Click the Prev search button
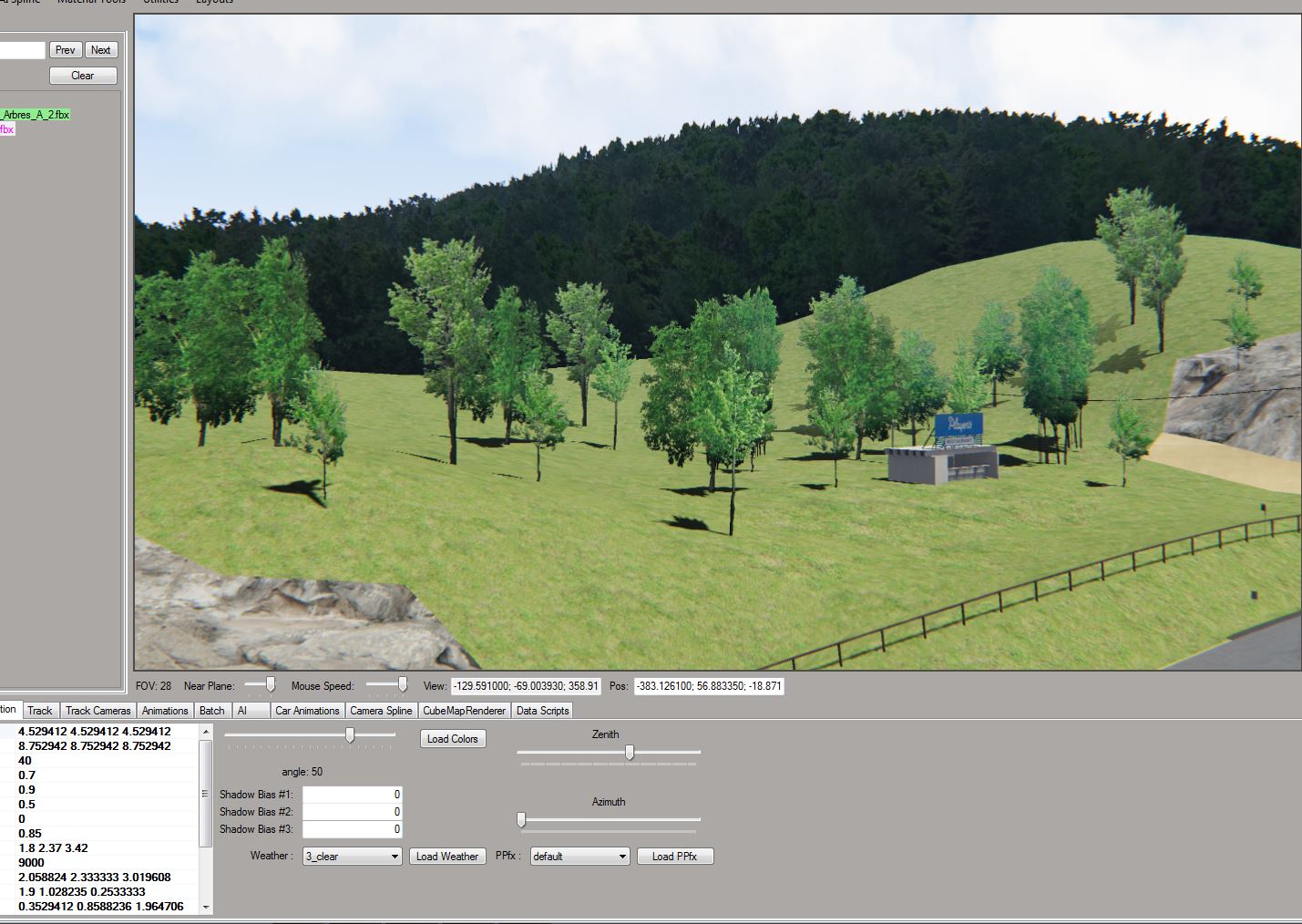 (65, 50)
